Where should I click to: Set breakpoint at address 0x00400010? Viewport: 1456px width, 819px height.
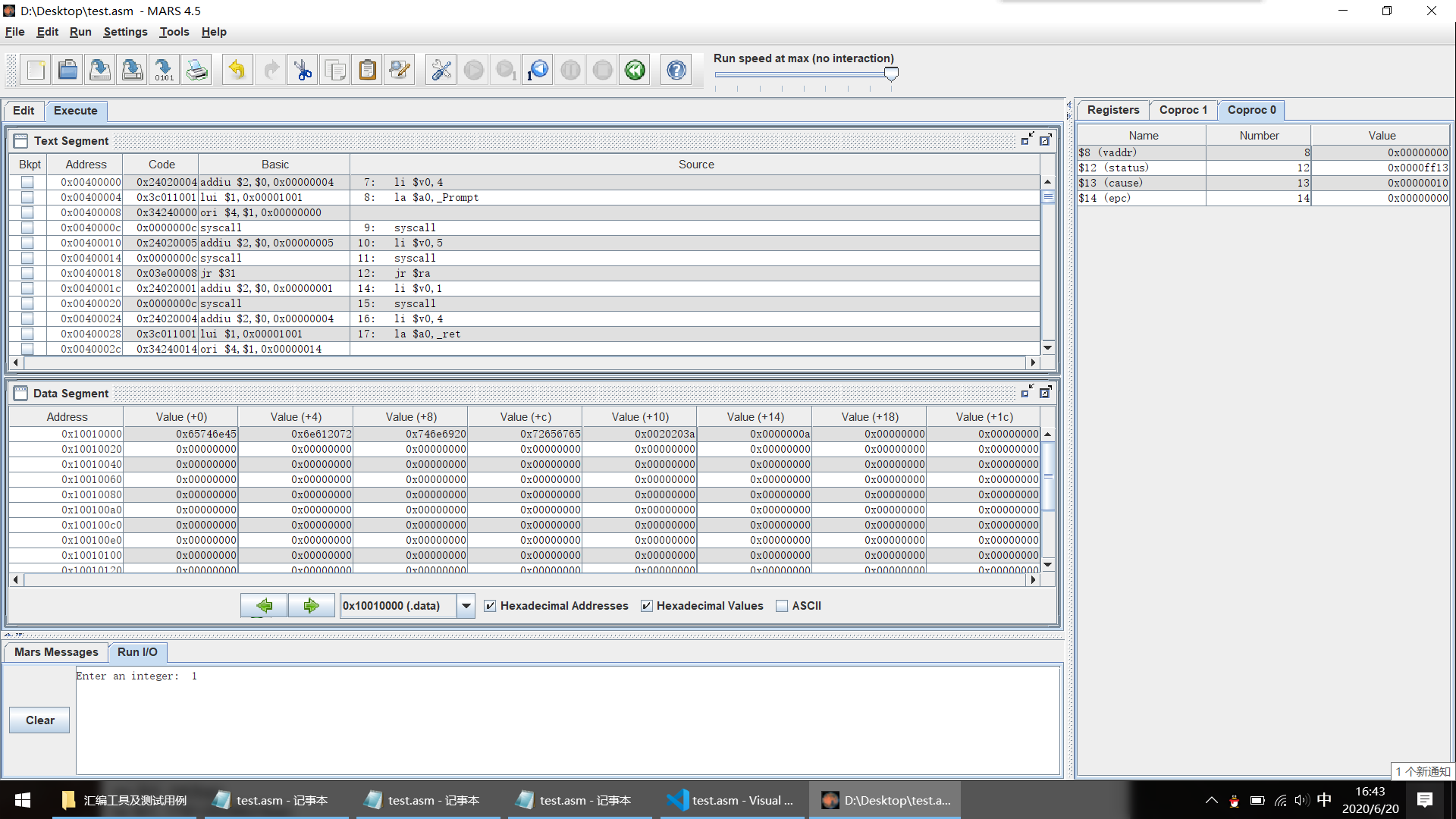pyautogui.click(x=27, y=243)
